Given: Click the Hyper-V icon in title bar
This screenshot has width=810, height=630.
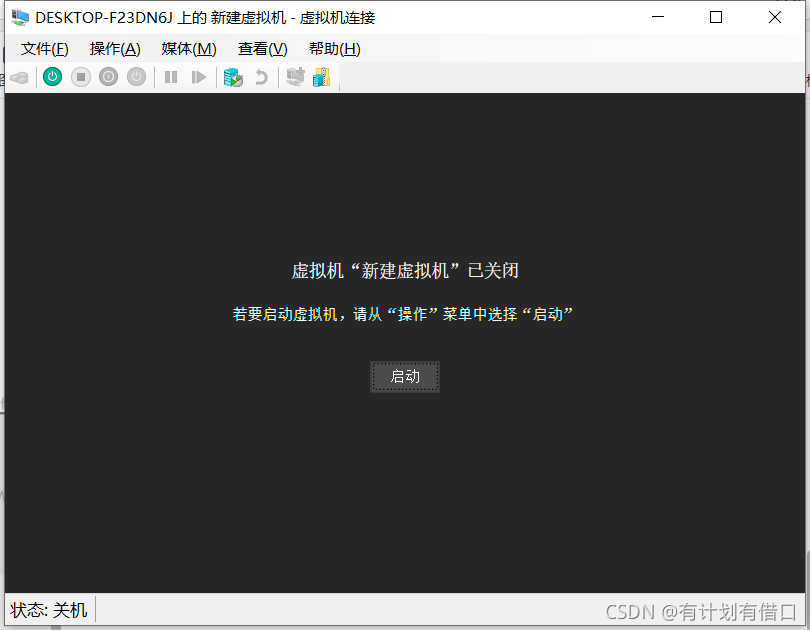Looking at the screenshot, I should pyautogui.click(x=18, y=17).
